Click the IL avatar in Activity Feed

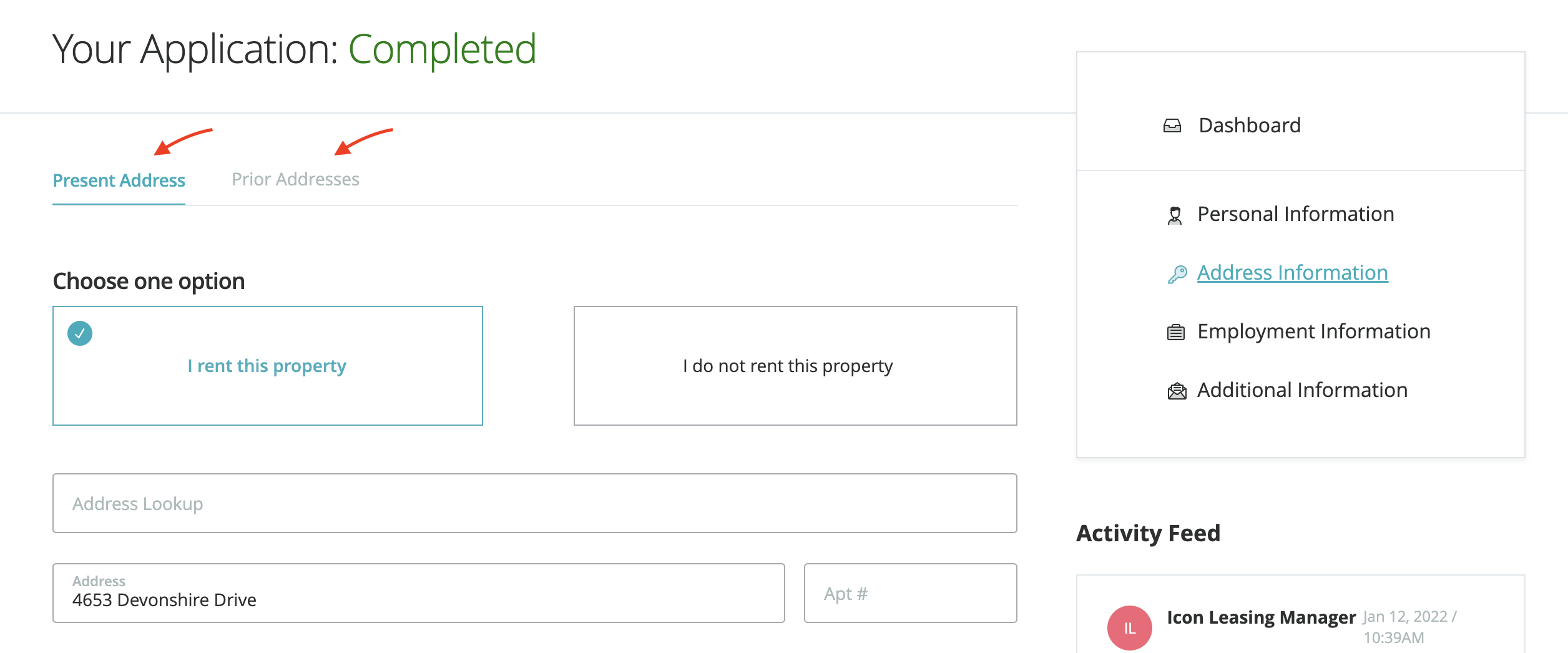point(1129,627)
